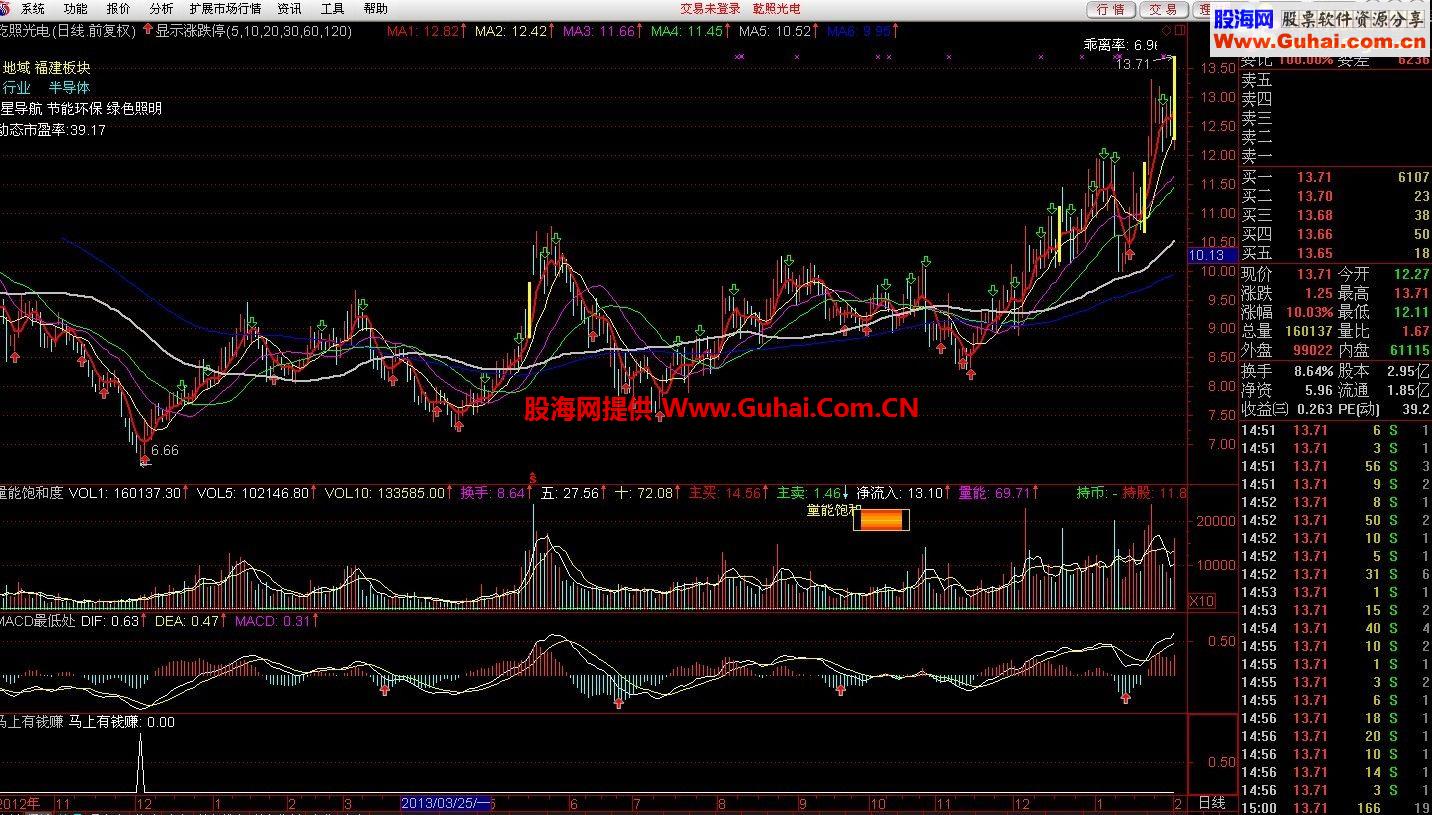The width and height of the screenshot is (1432, 815).
Task: Open the 帮助 menu
Action: coord(375,8)
